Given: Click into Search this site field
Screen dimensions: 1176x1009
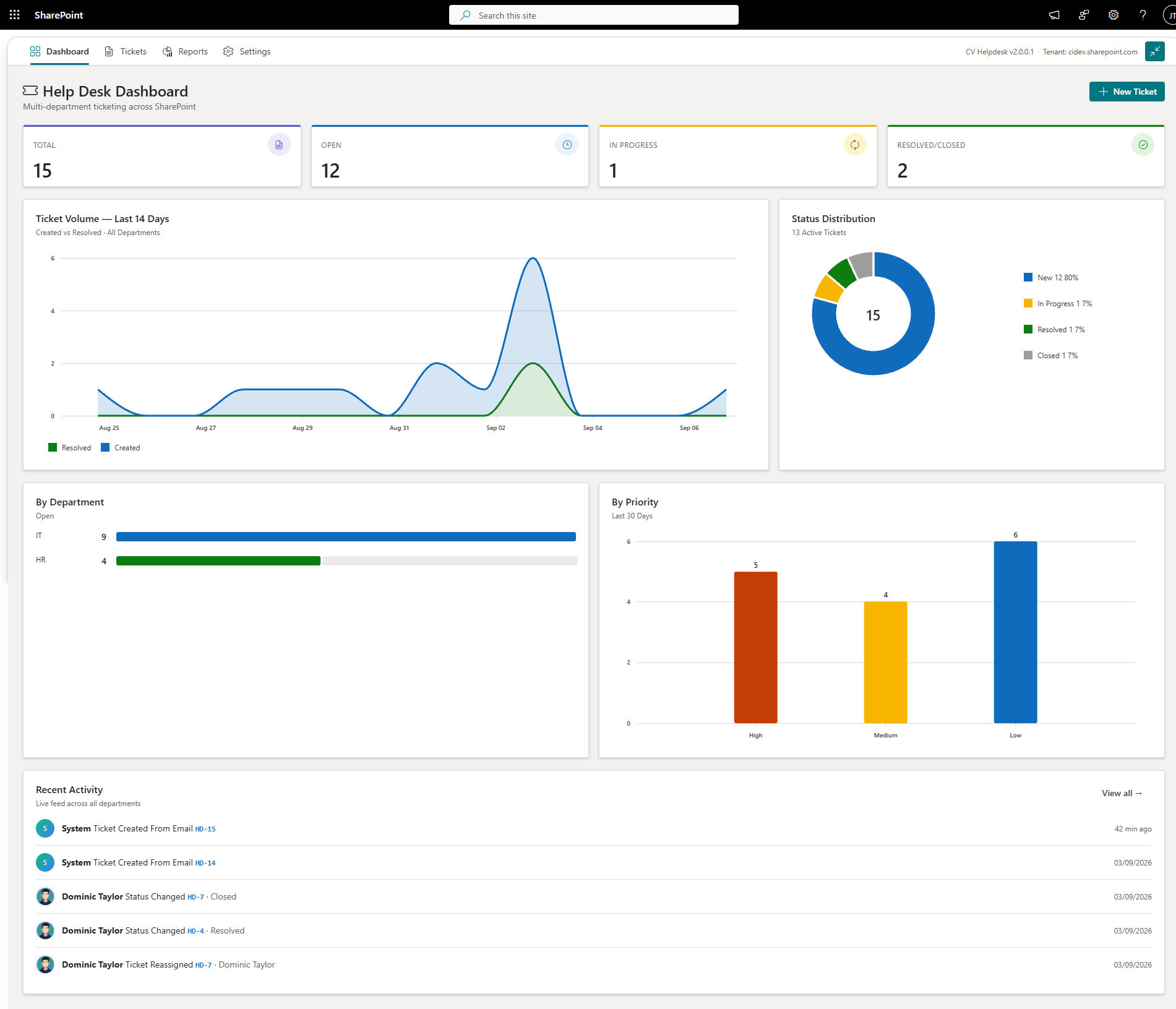Looking at the screenshot, I should (594, 15).
